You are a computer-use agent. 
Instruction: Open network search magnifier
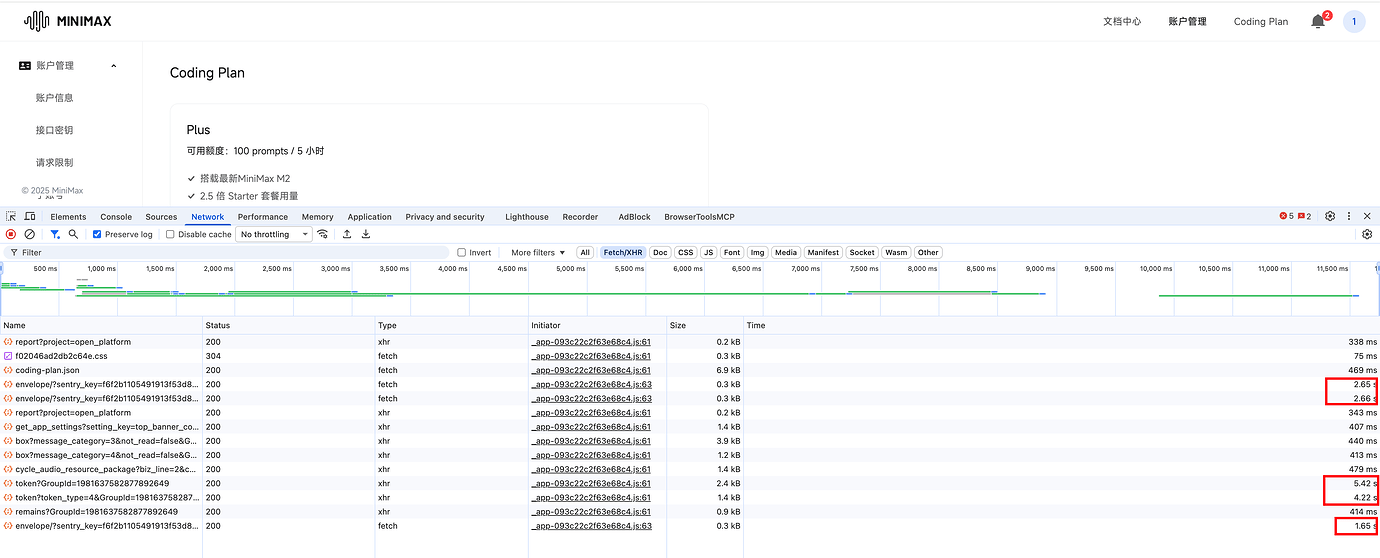73,234
